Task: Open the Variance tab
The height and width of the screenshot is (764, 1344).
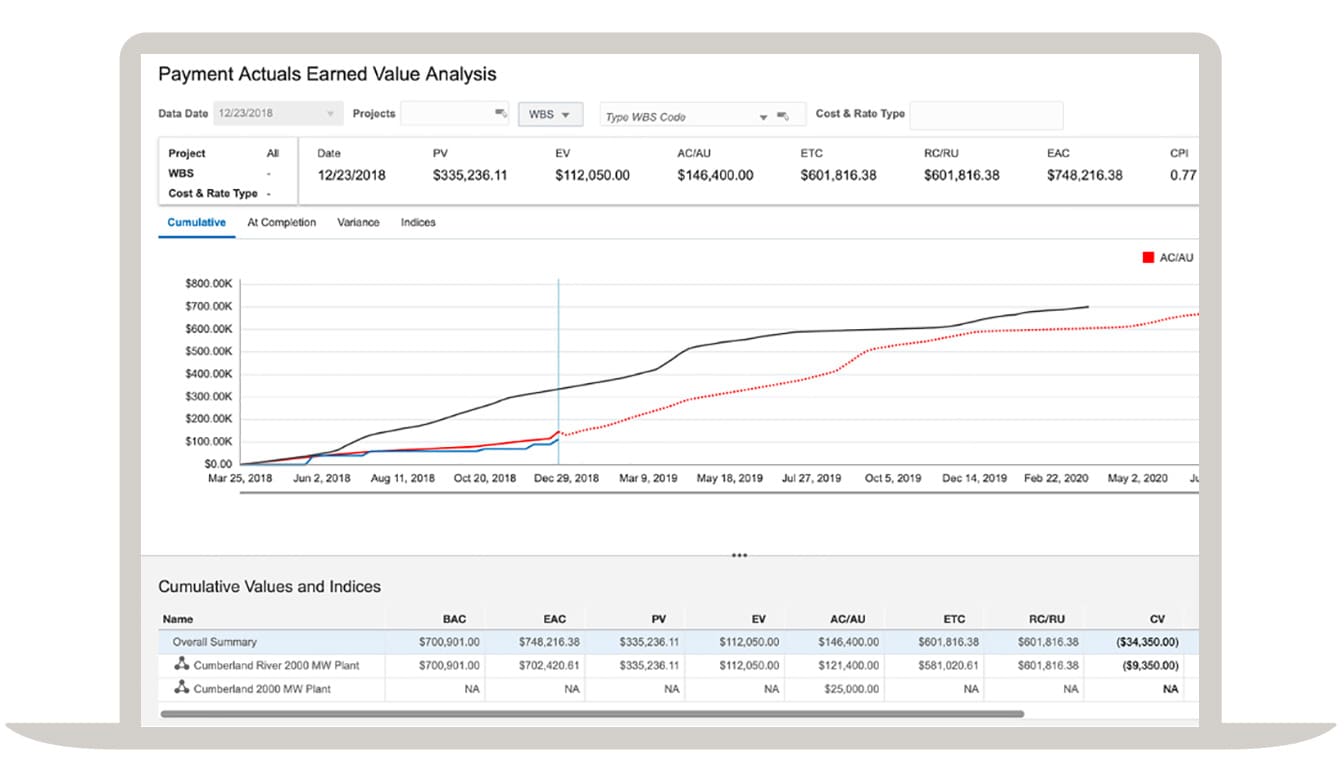Action: 360,222
